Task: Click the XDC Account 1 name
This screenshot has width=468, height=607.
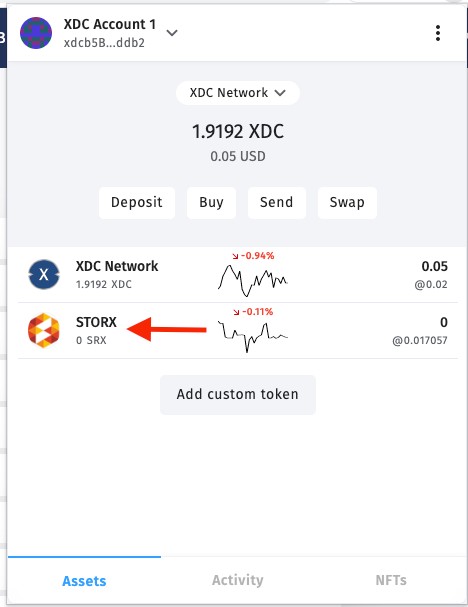Action: pos(110,24)
